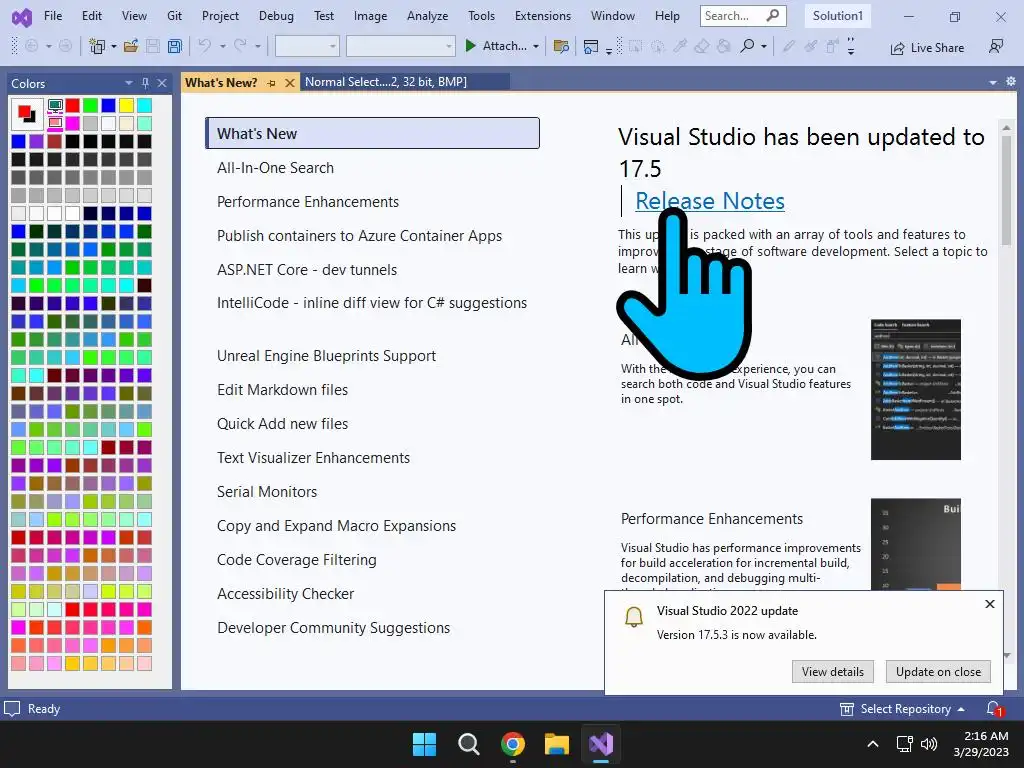Viewport: 1024px width, 768px height.
Task: Click the New Project toolbar icon
Action: [x=97, y=46]
